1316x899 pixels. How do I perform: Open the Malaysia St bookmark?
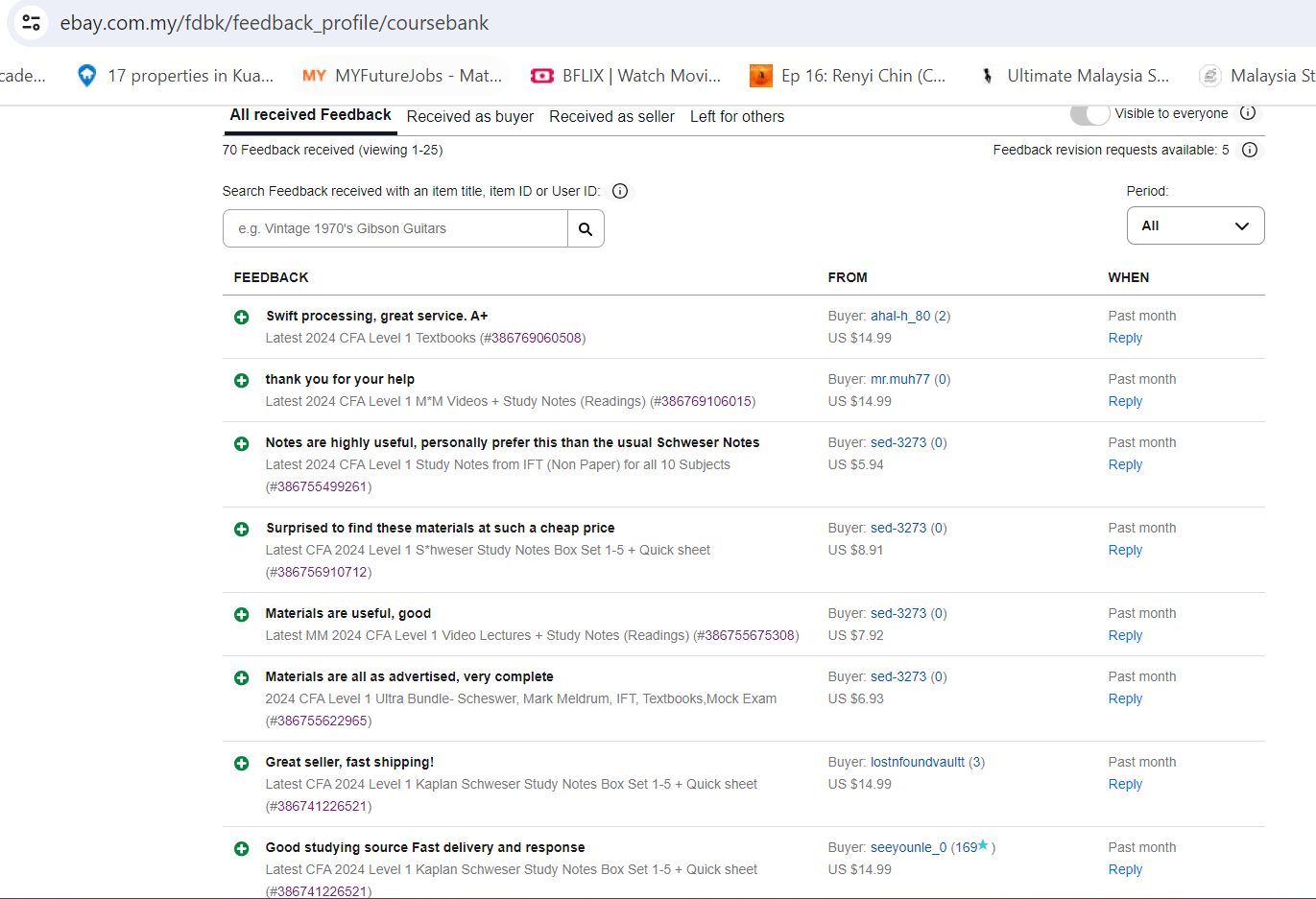(x=1257, y=76)
